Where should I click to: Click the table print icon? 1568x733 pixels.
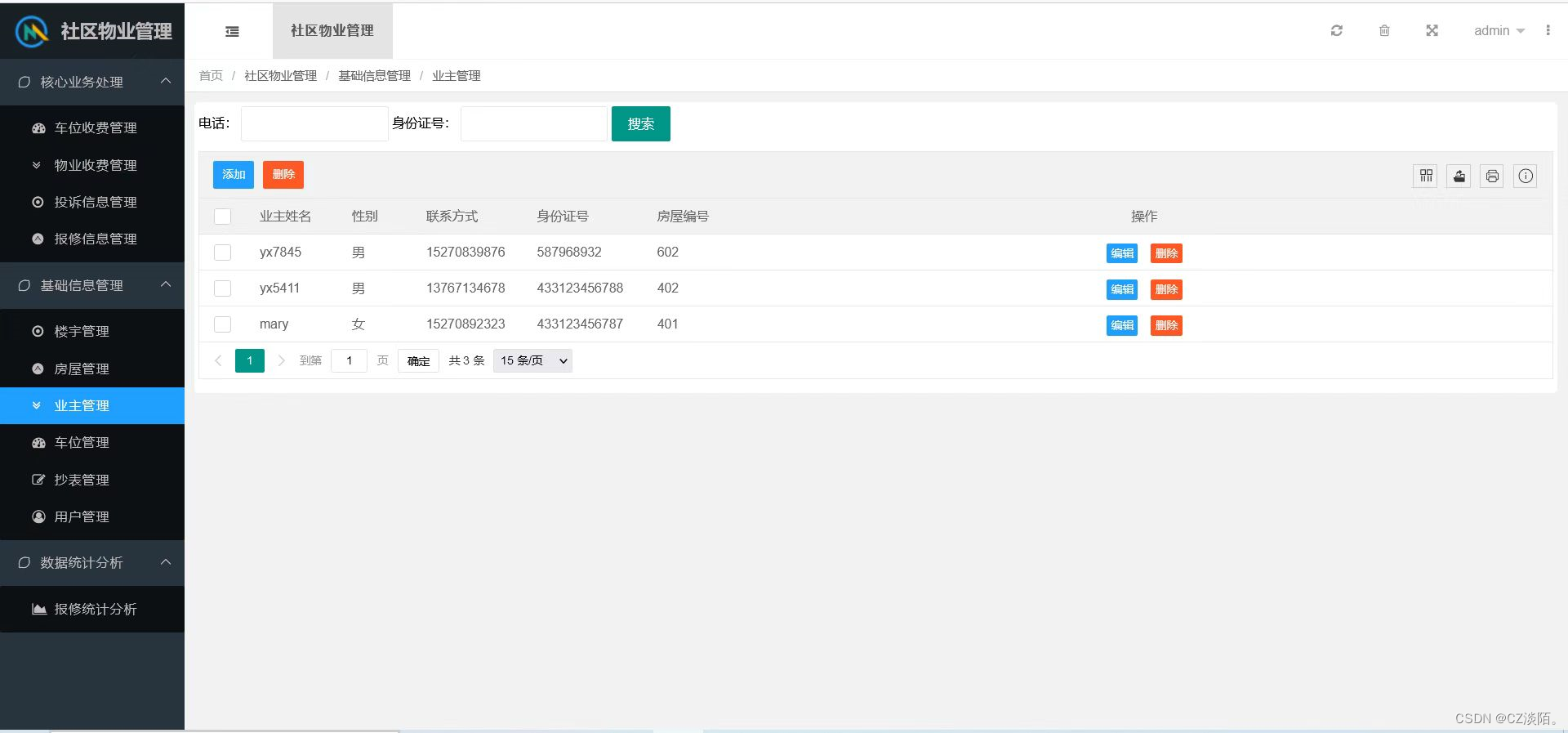[x=1492, y=176]
